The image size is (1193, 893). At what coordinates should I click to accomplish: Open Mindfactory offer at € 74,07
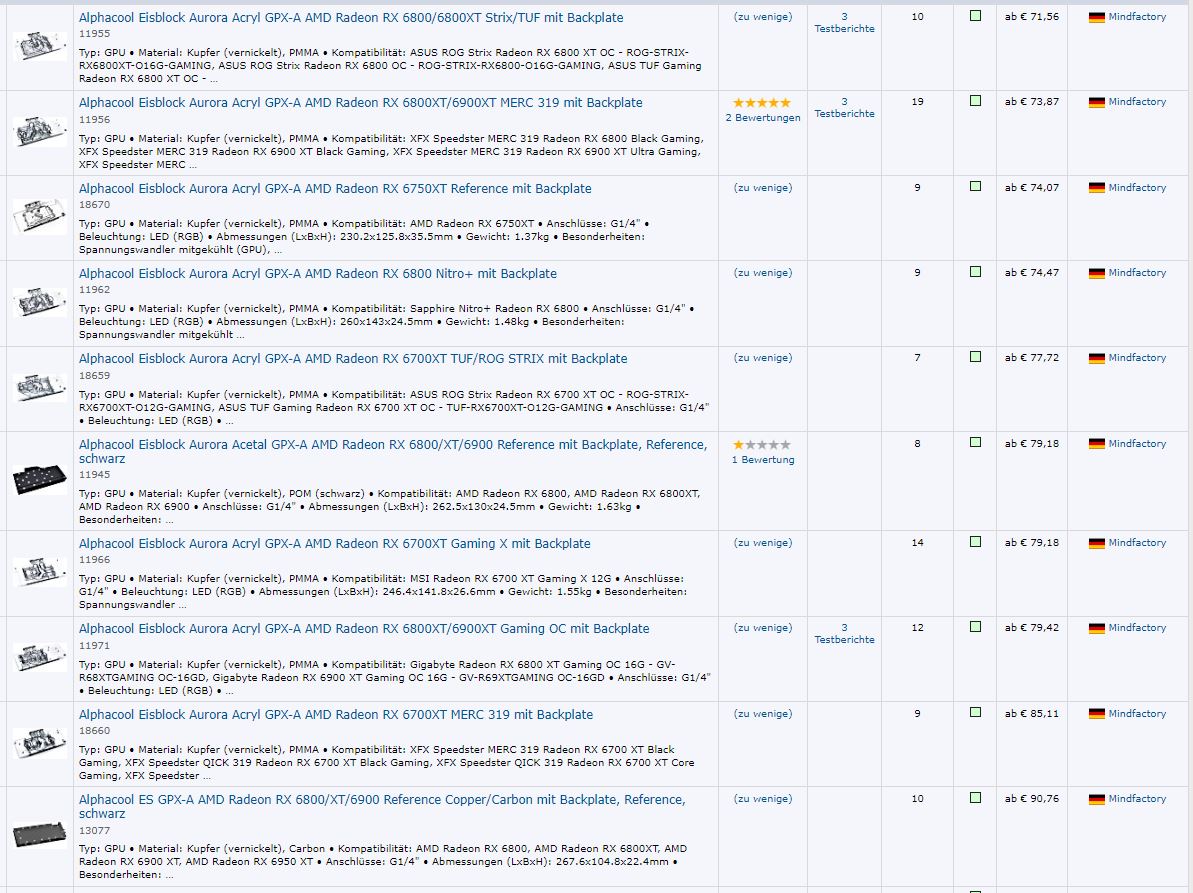(1137, 188)
